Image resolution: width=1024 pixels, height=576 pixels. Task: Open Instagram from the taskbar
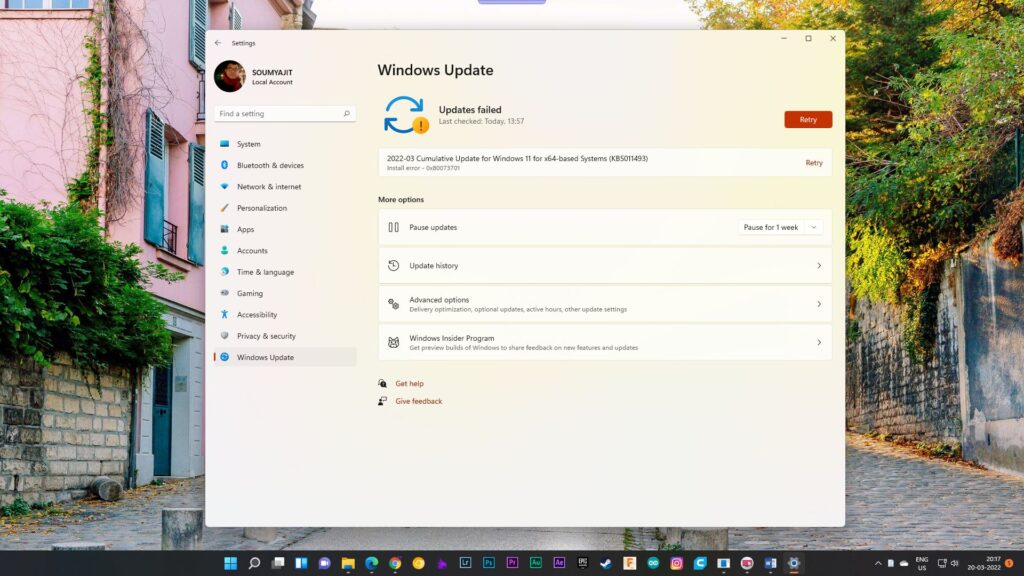click(677, 563)
